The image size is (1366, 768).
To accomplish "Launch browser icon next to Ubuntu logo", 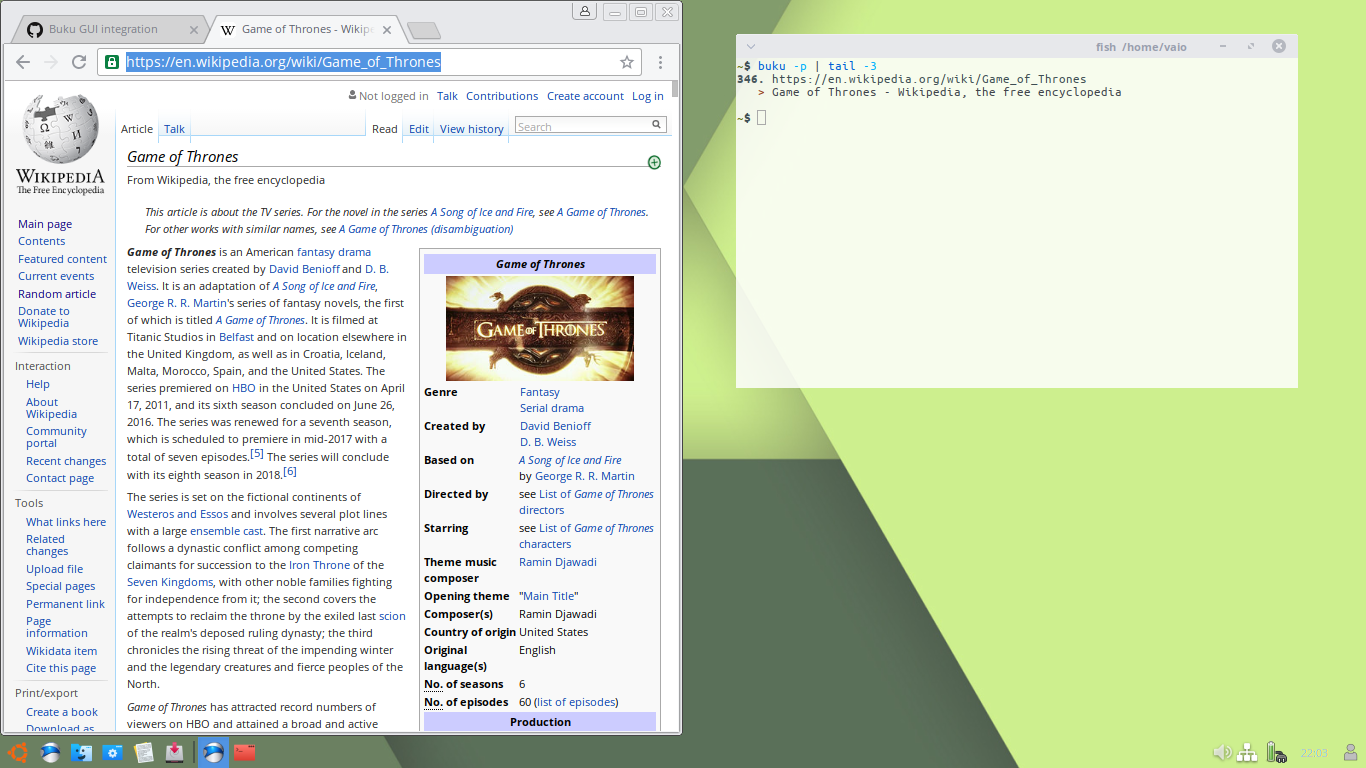I will tap(50, 752).
